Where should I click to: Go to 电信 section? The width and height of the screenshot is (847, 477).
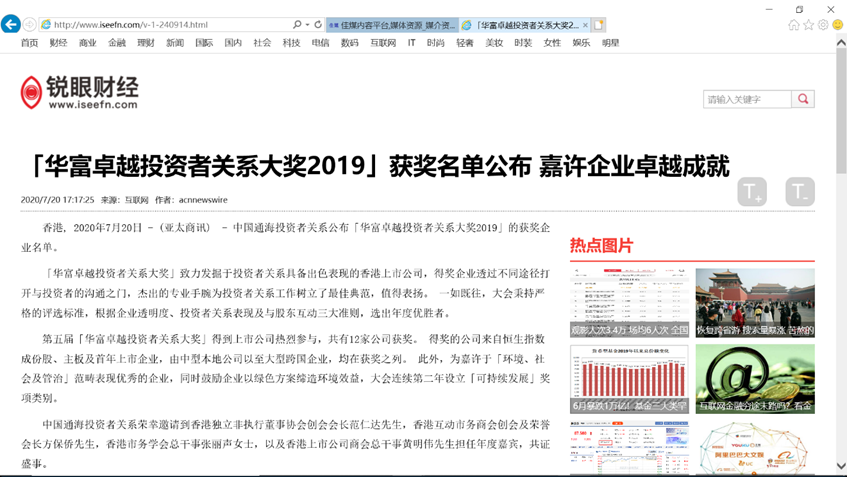tap(320, 43)
